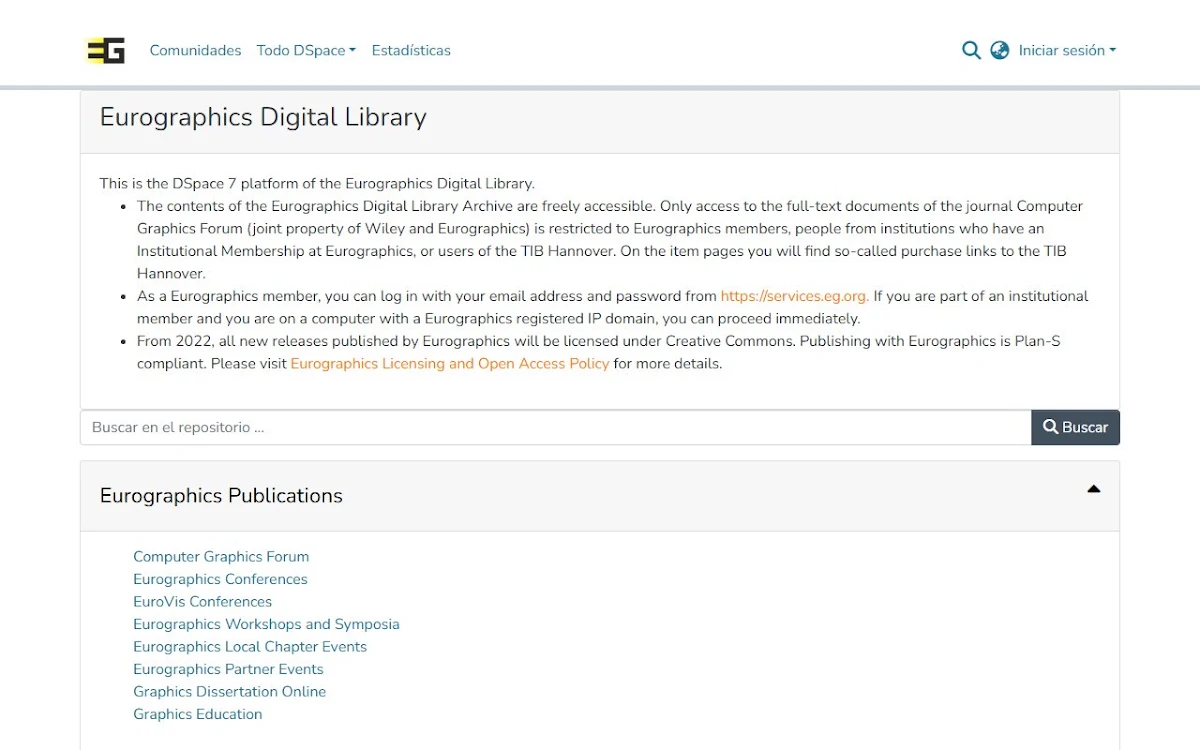This screenshot has width=1200, height=750.
Task: Open Eurographics Workshops and Symposia
Action: pyautogui.click(x=266, y=624)
